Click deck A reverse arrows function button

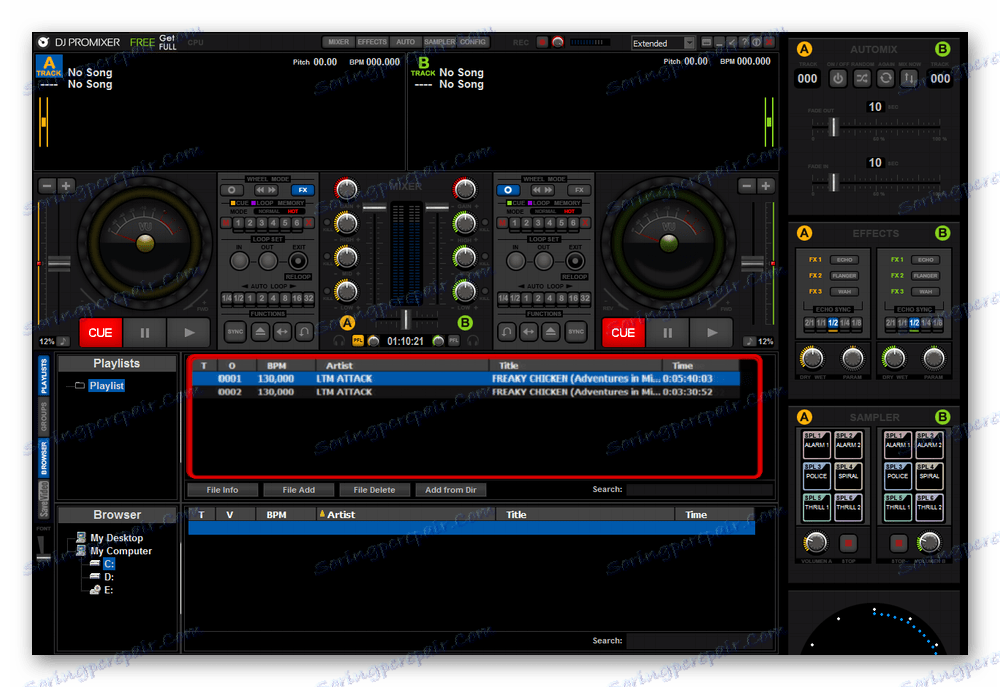tap(283, 332)
